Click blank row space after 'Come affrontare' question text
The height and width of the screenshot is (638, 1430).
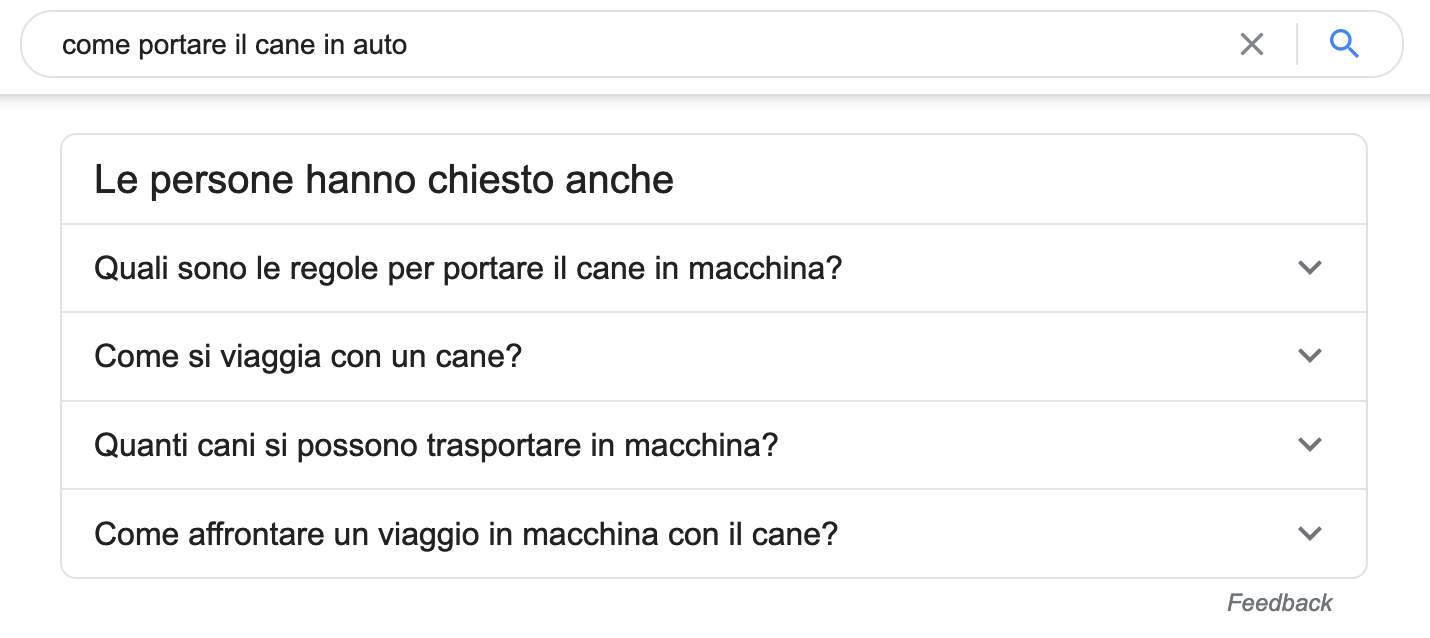[1060, 533]
